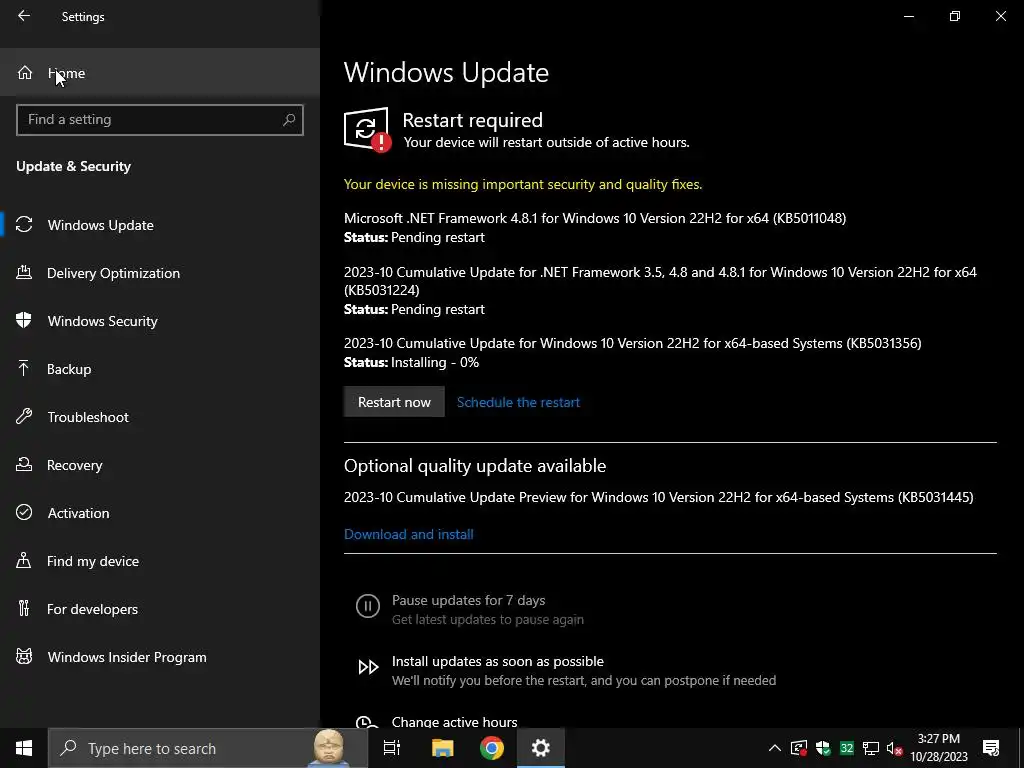The width and height of the screenshot is (1024, 768).
Task: Open the notification center icon
Action: (991, 748)
